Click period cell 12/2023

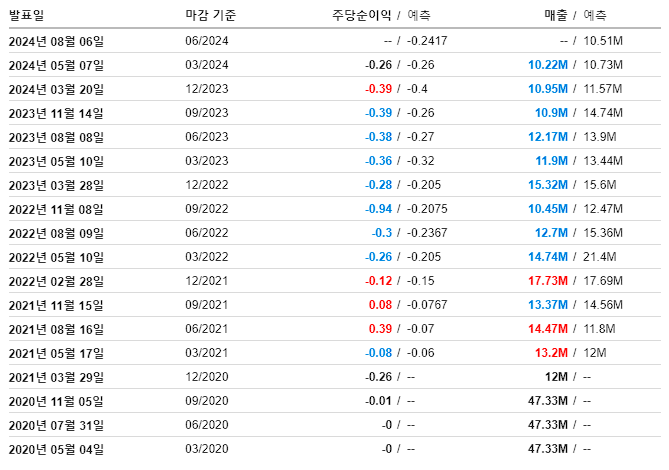tap(207, 89)
